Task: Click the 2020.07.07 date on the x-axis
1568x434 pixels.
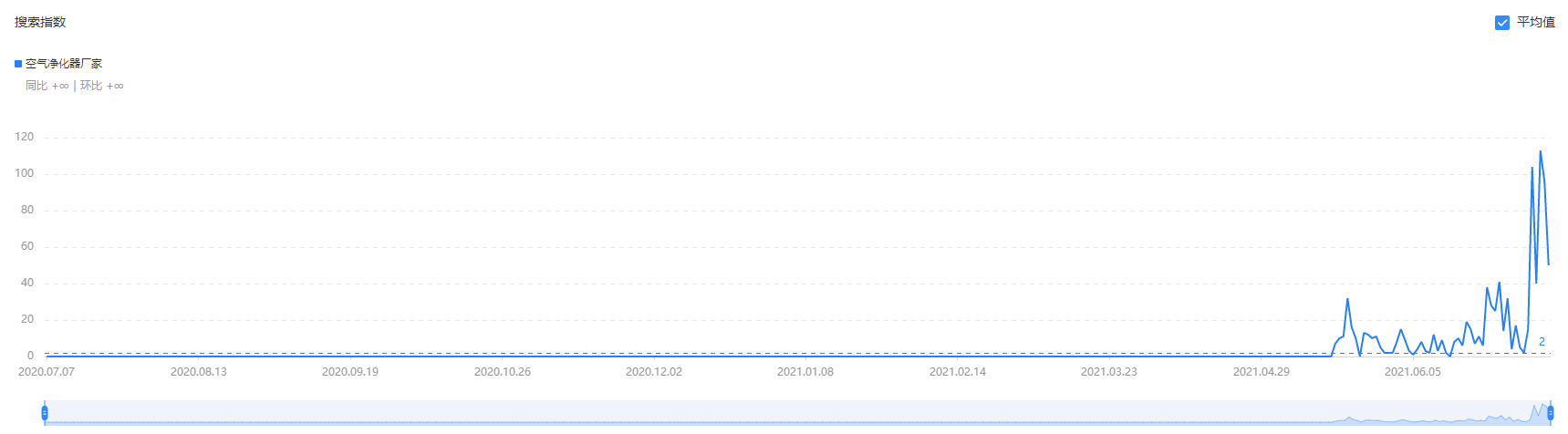Action: 47,372
